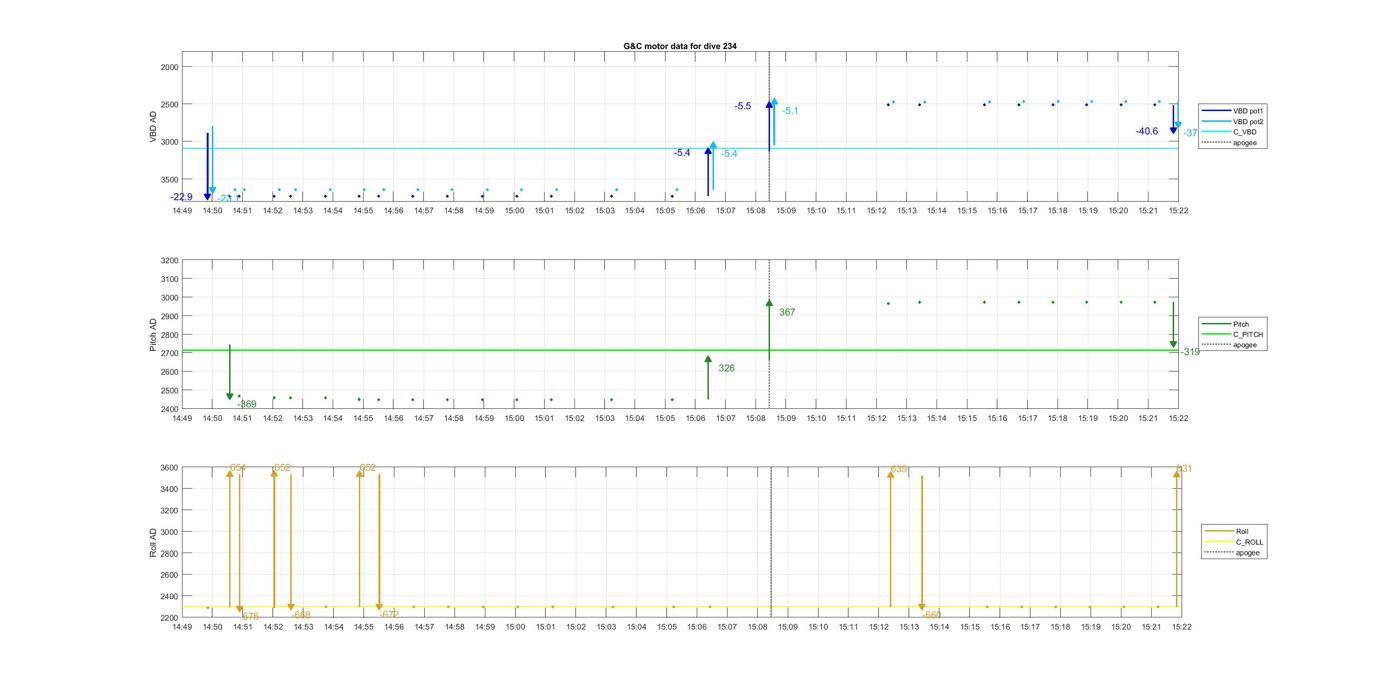
Task: Click the cyan '-5.1' value label
Action: tap(790, 111)
